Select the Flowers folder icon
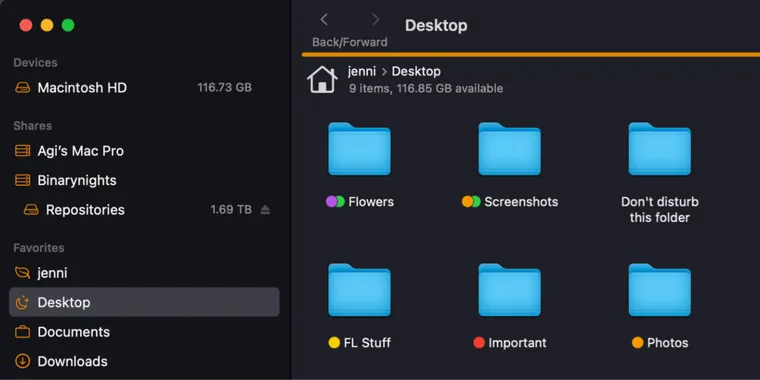 click(359, 149)
